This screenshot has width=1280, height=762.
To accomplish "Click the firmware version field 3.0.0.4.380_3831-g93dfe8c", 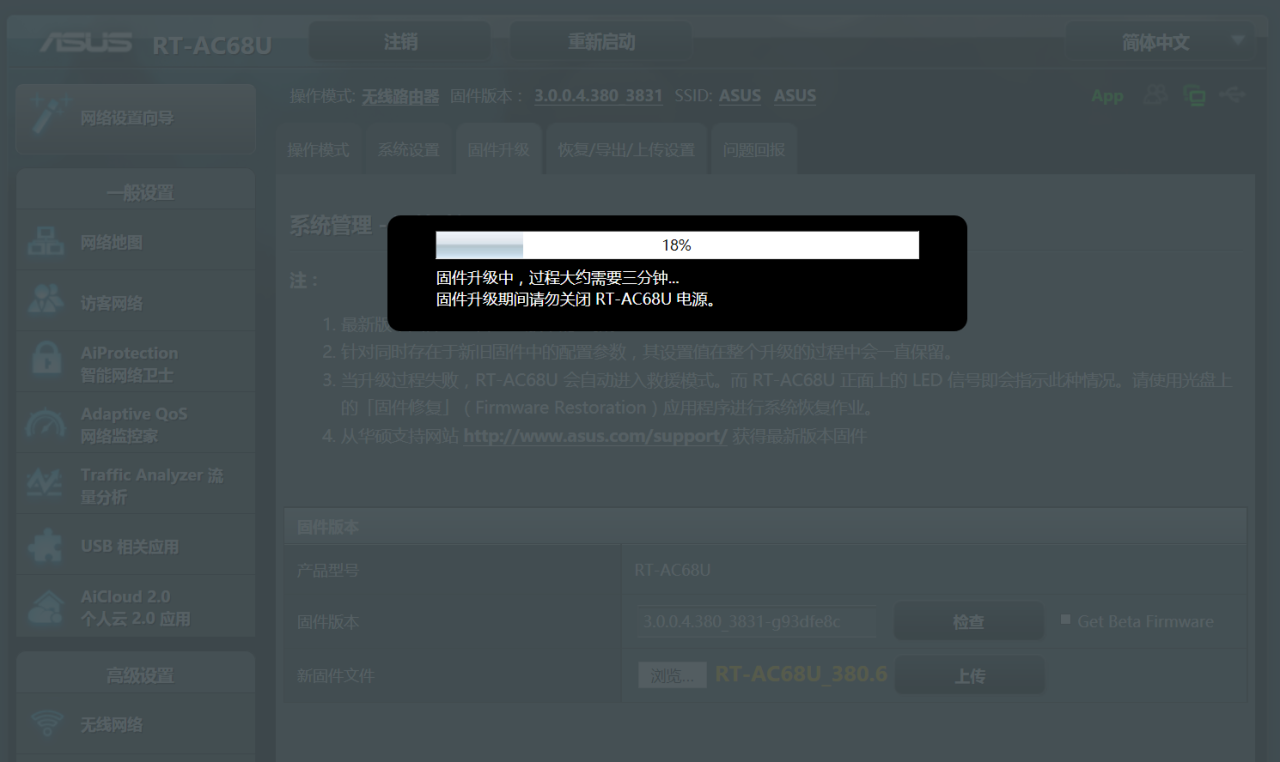I will pos(757,621).
